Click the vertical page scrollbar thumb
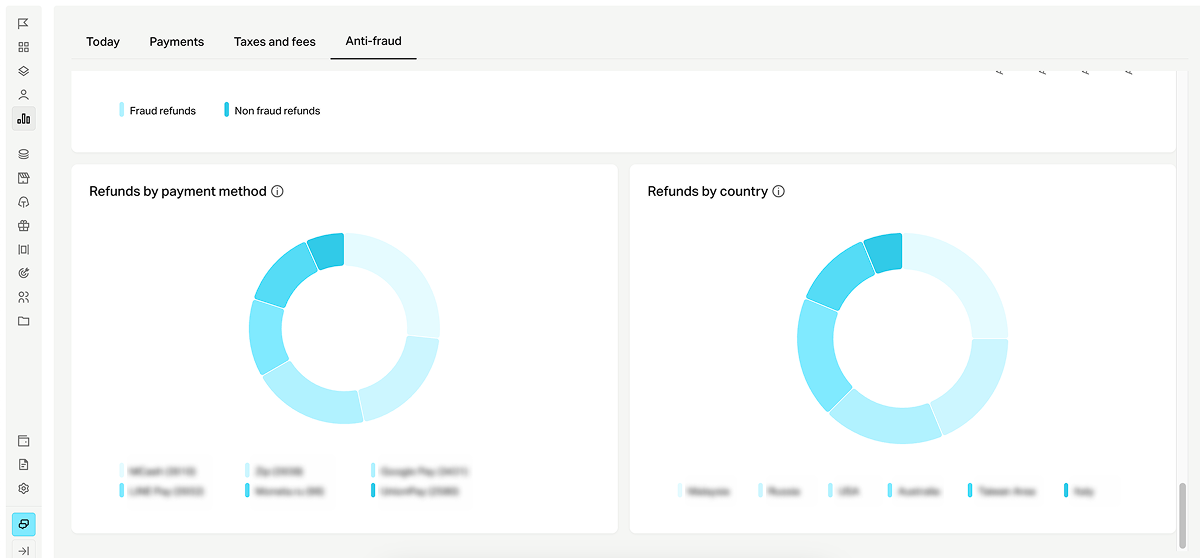The image size is (1200, 558). point(1182,509)
